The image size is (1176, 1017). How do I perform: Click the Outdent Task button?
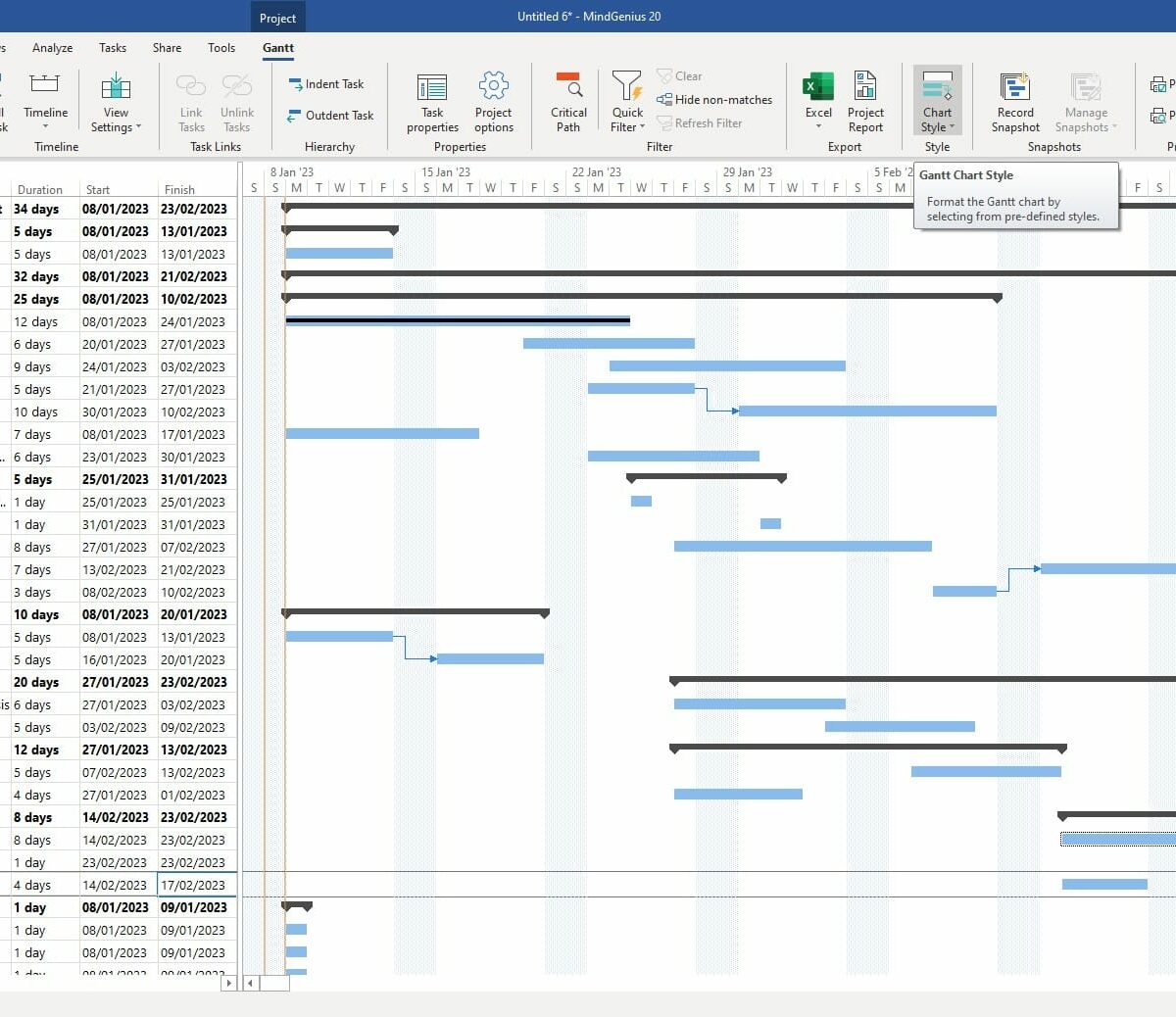pyautogui.click(x=330, y=116)
